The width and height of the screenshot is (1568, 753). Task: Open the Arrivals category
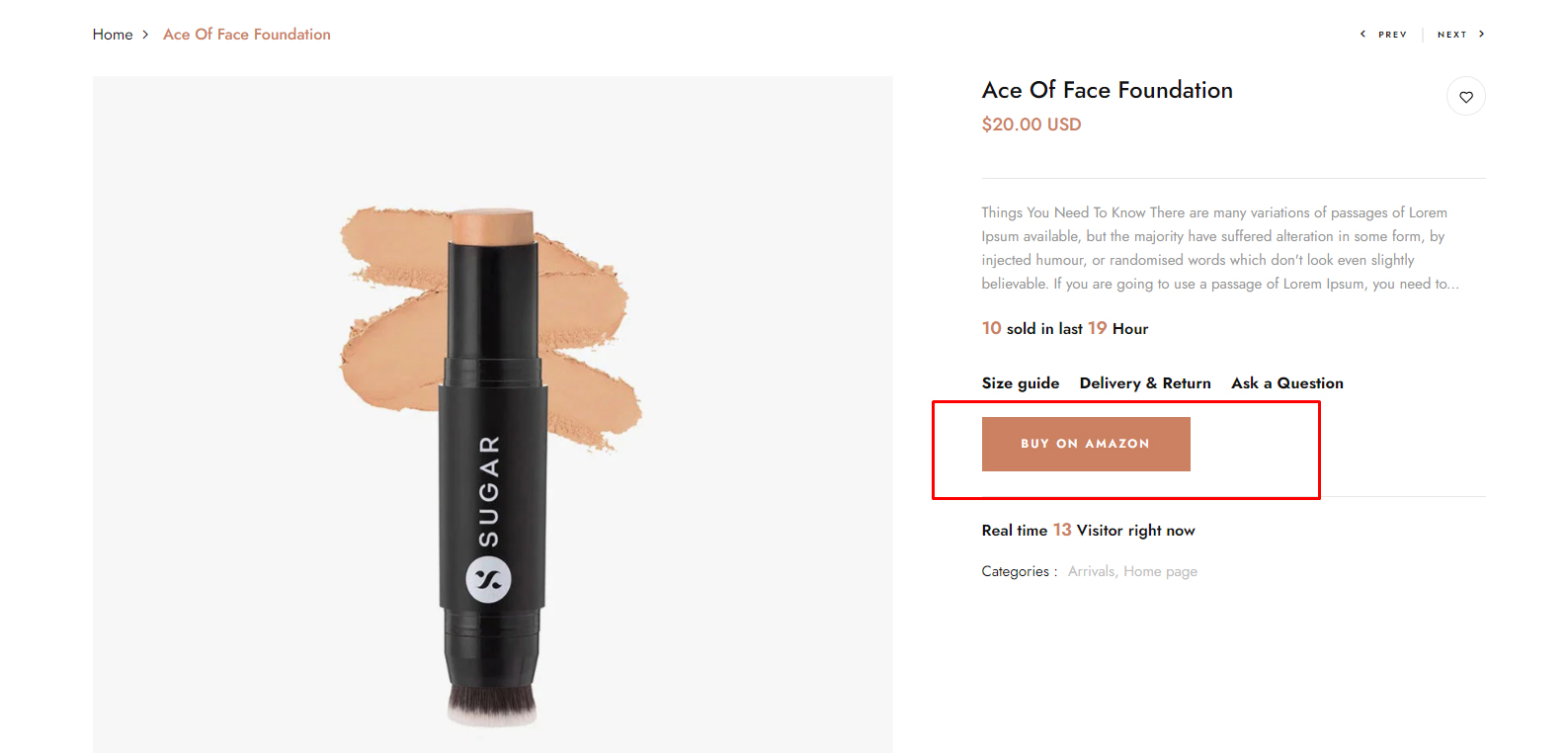(x=1091, y=571)
